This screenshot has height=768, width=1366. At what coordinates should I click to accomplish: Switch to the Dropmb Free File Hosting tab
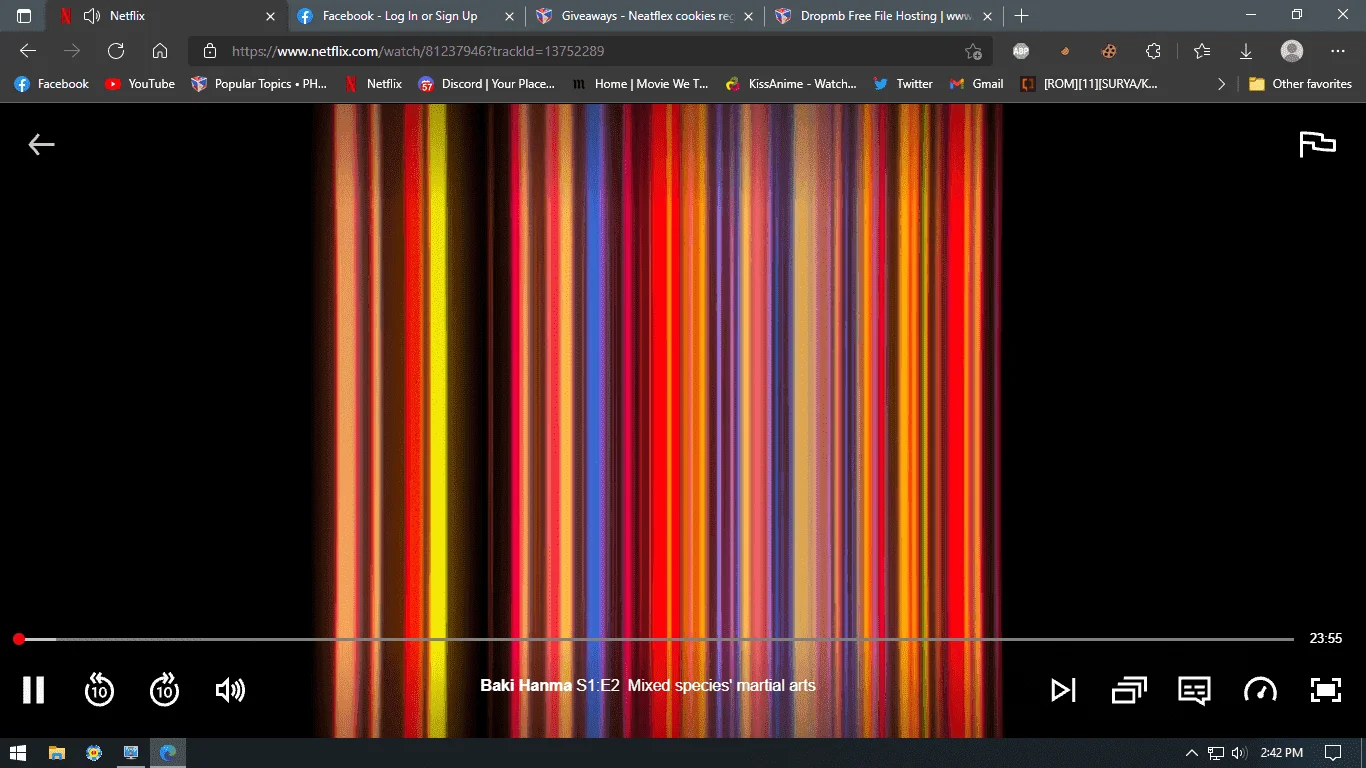pyautogui.click(x=885, y=16)
